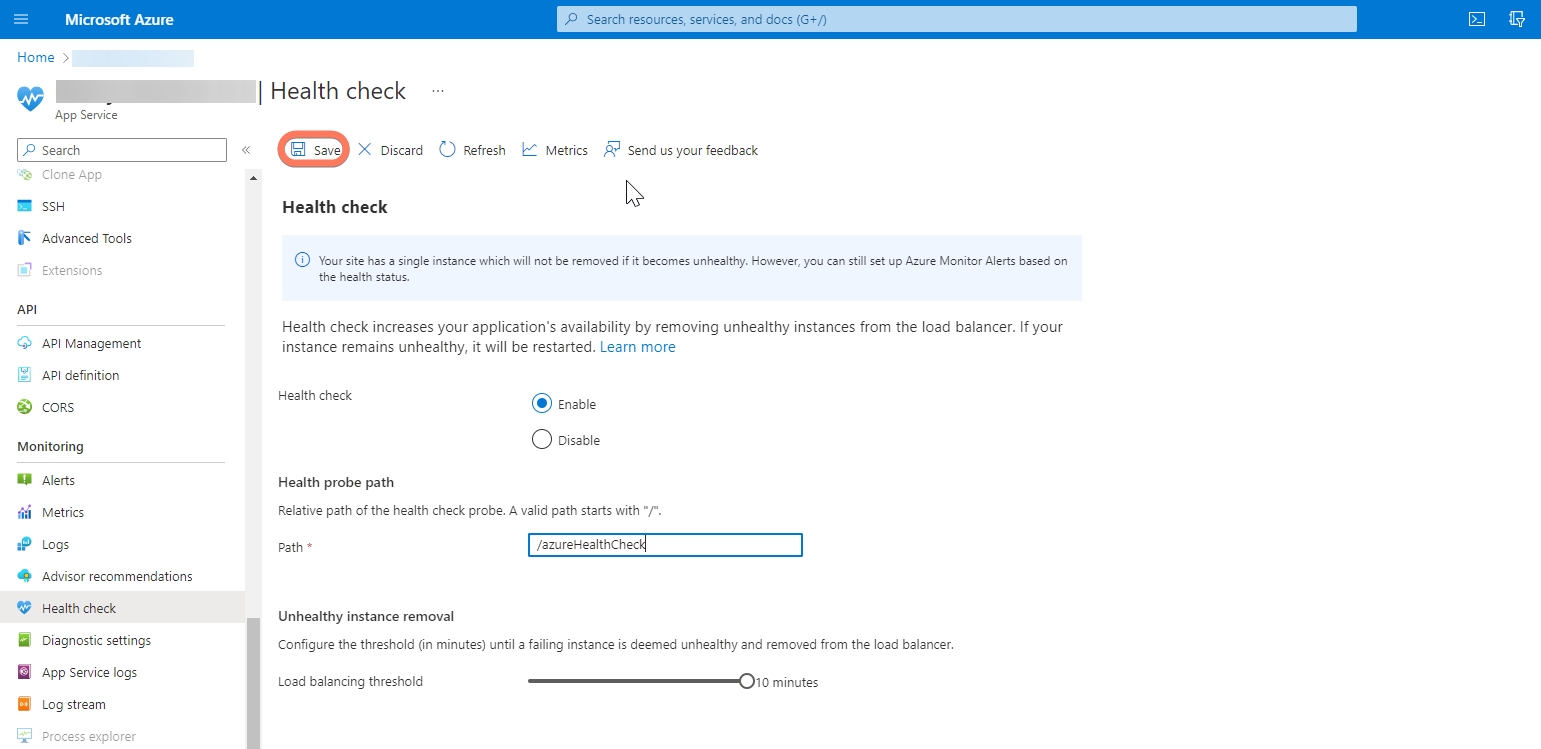
Task: Refresh the Health check page
Action: point(473,150)
